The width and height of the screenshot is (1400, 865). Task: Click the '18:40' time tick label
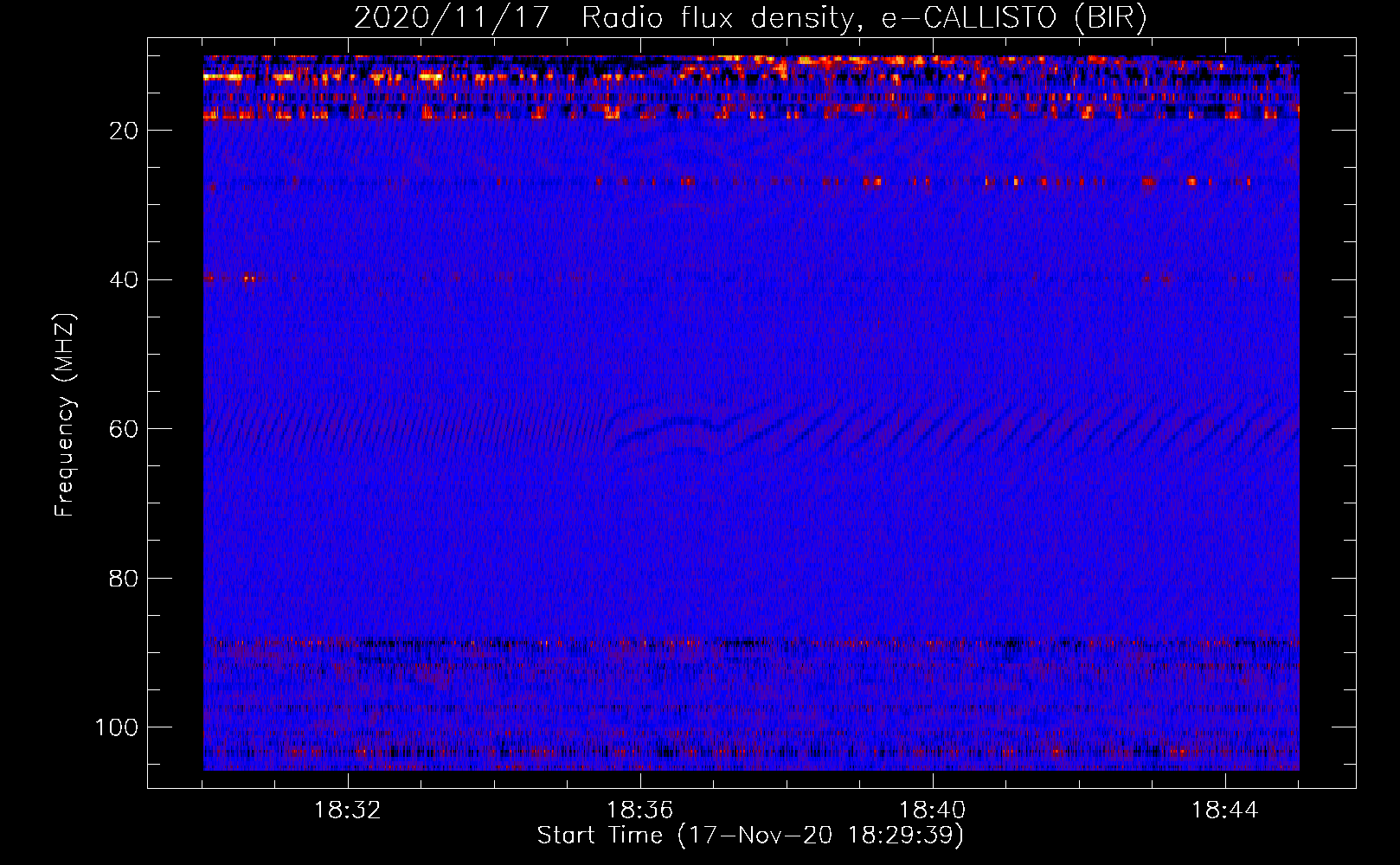pos(933,811)
